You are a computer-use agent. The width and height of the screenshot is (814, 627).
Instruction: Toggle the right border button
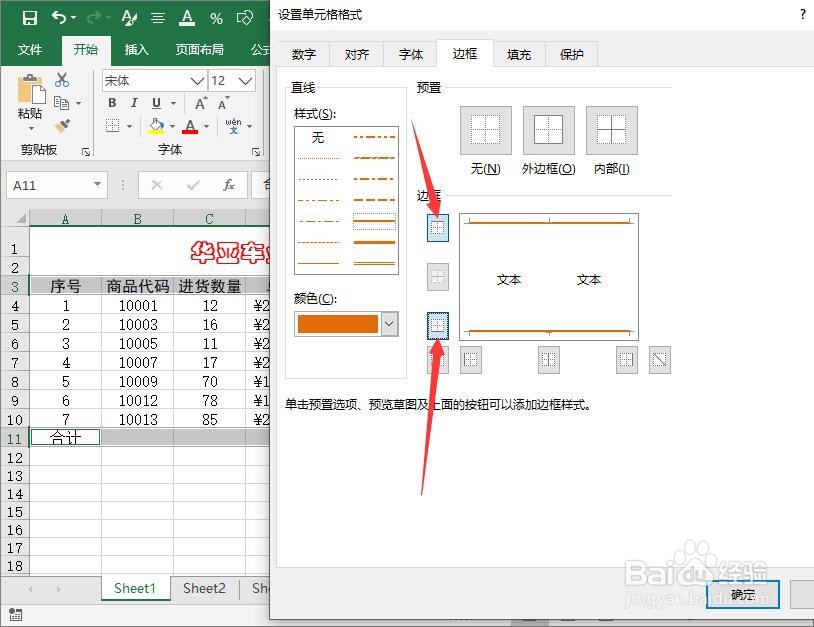click(x=627, y=360)
